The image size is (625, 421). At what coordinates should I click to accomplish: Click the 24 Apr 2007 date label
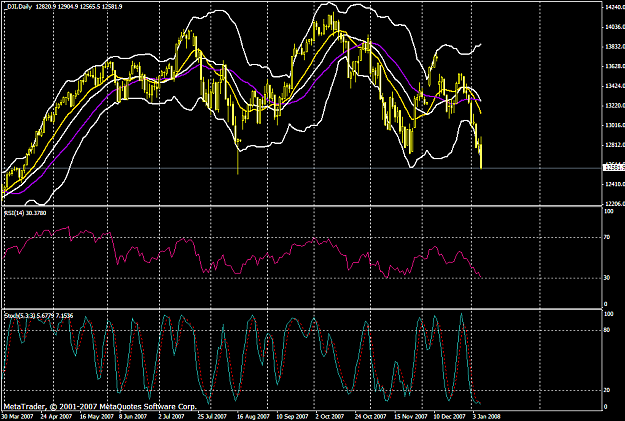(x=57, y=417)
